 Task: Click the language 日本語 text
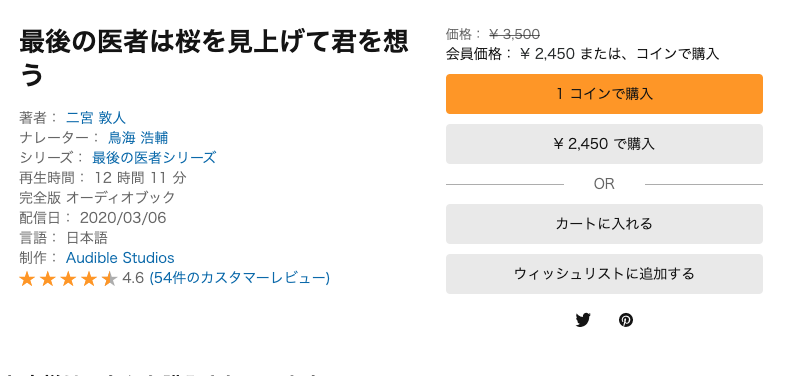pyautogui.click(x=87, y=238)
